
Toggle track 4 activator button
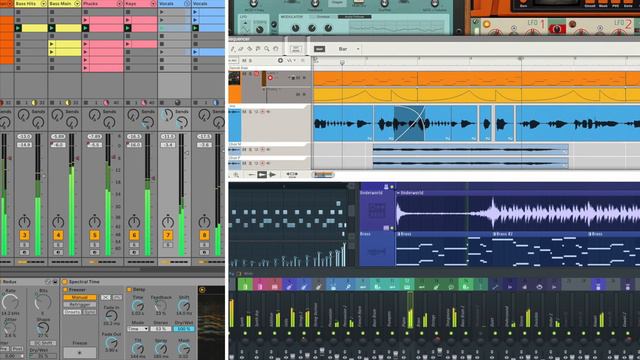click(58, 235)
